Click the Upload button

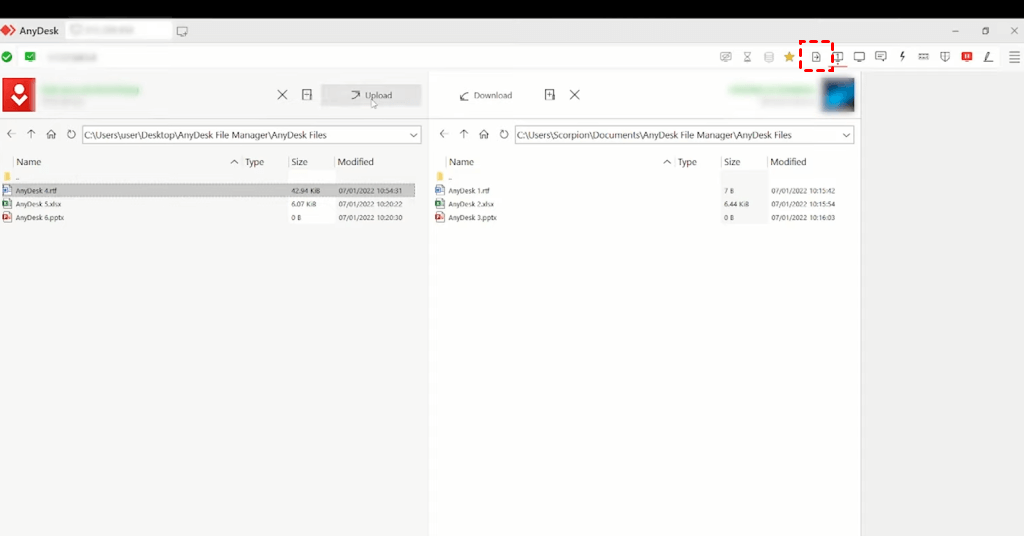click(371, 95)
